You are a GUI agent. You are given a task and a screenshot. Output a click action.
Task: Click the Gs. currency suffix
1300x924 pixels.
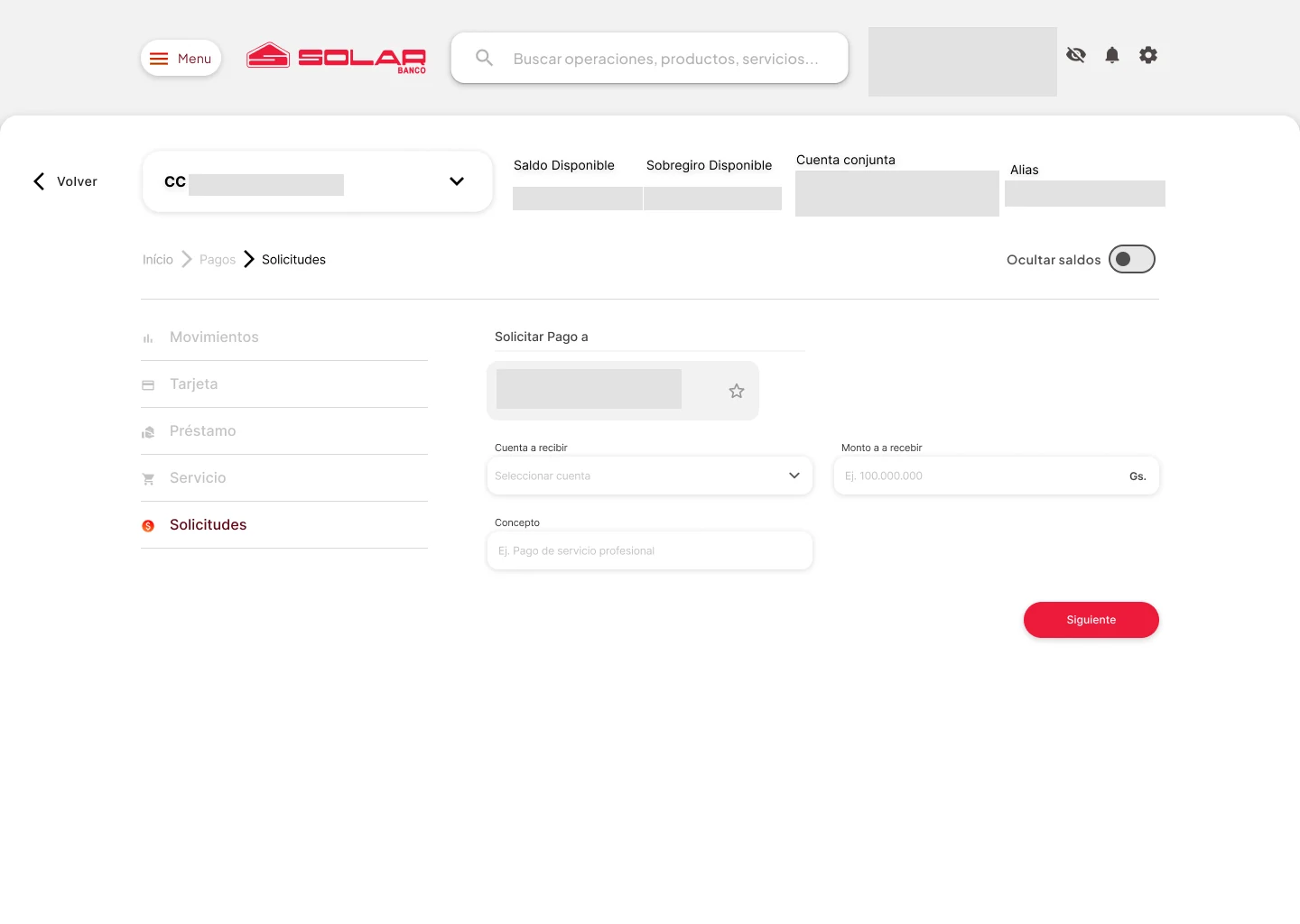coord(1137,476)
